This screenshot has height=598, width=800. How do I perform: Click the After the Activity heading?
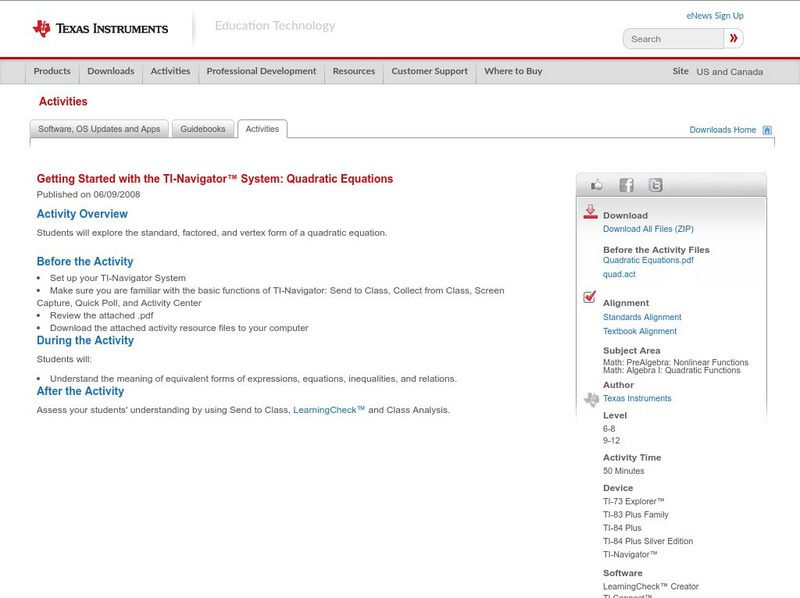80,391
